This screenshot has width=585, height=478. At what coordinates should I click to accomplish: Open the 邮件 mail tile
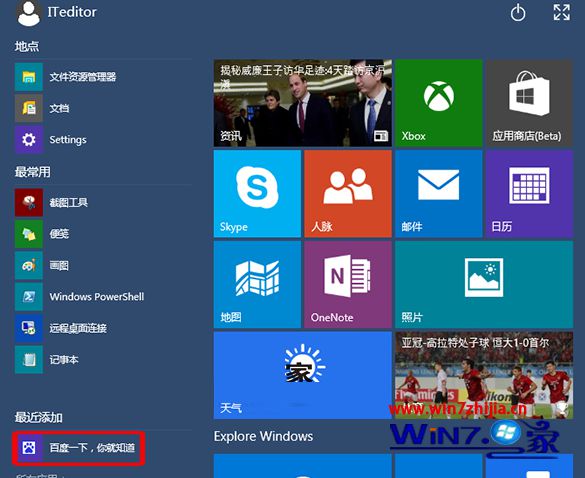point(438,194)
